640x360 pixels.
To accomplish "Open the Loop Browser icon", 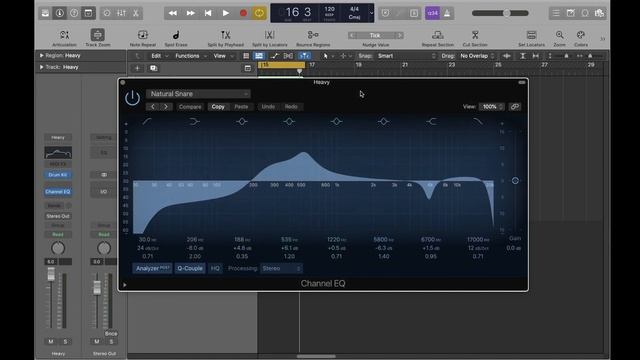I will tap(585, 13).
